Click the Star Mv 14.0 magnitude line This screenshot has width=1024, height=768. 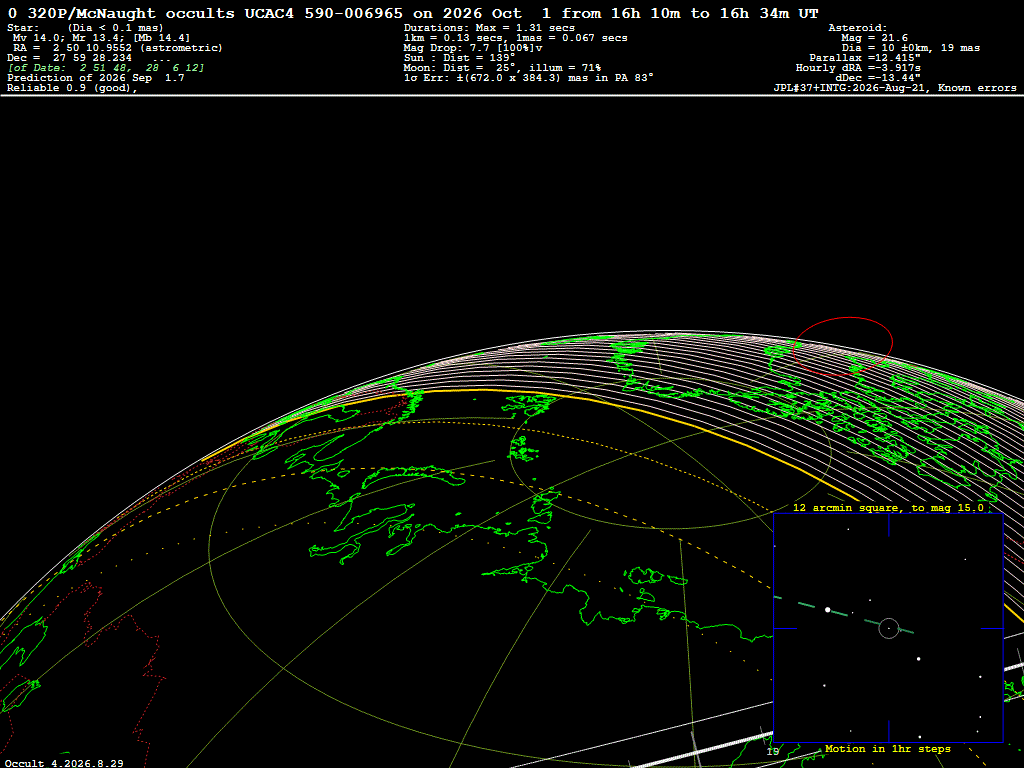101,38
